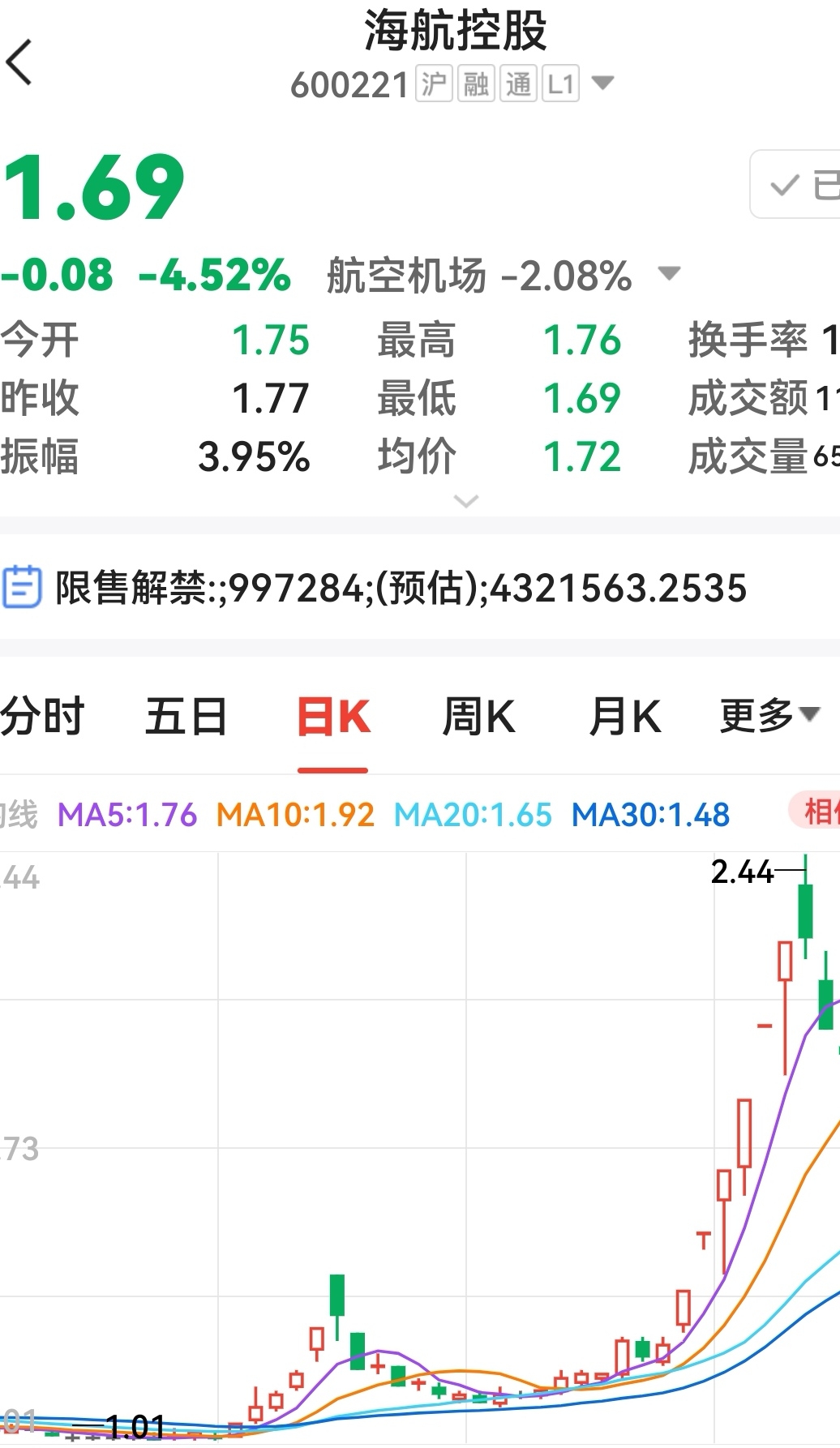Tap the 今开 value 1.75
The width and height of the screenshot is (840, 1448).
[271, 340]
